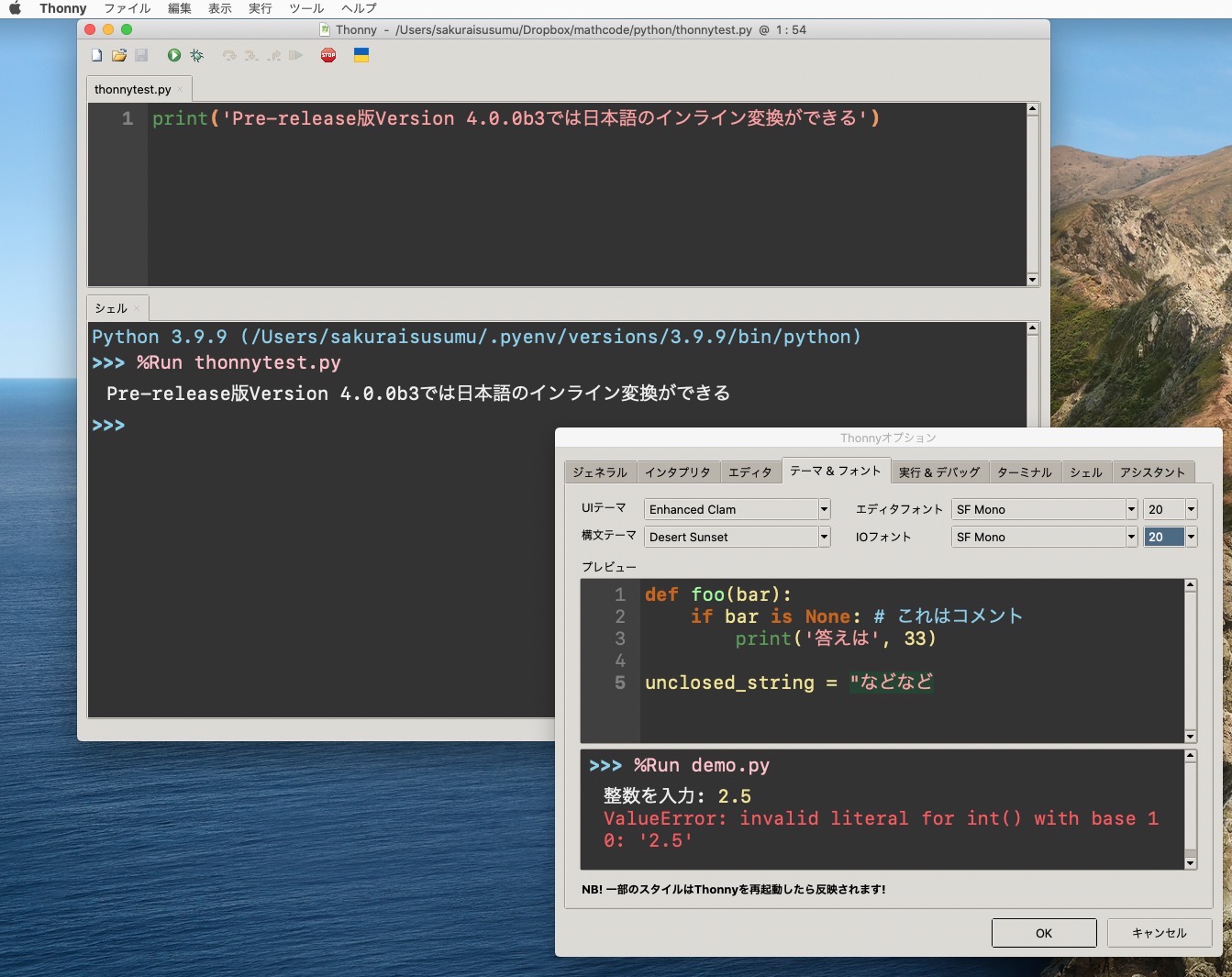
Task: Switch to the インタプリタ options tab
Action: pos(678,472)
